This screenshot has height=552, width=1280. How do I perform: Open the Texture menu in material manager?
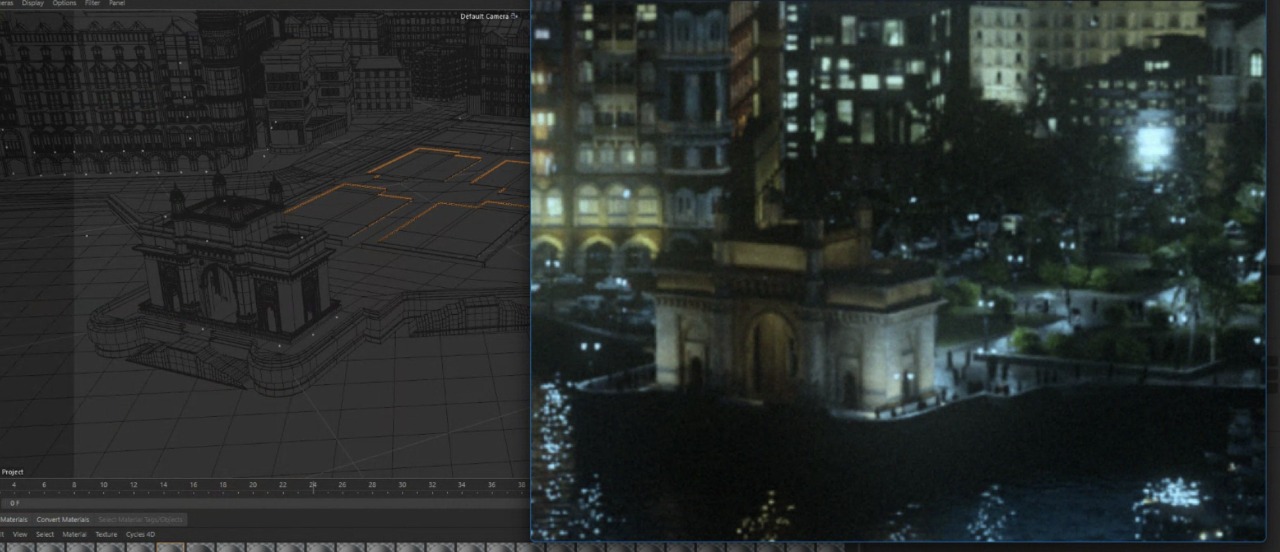(x=105, y=534)
